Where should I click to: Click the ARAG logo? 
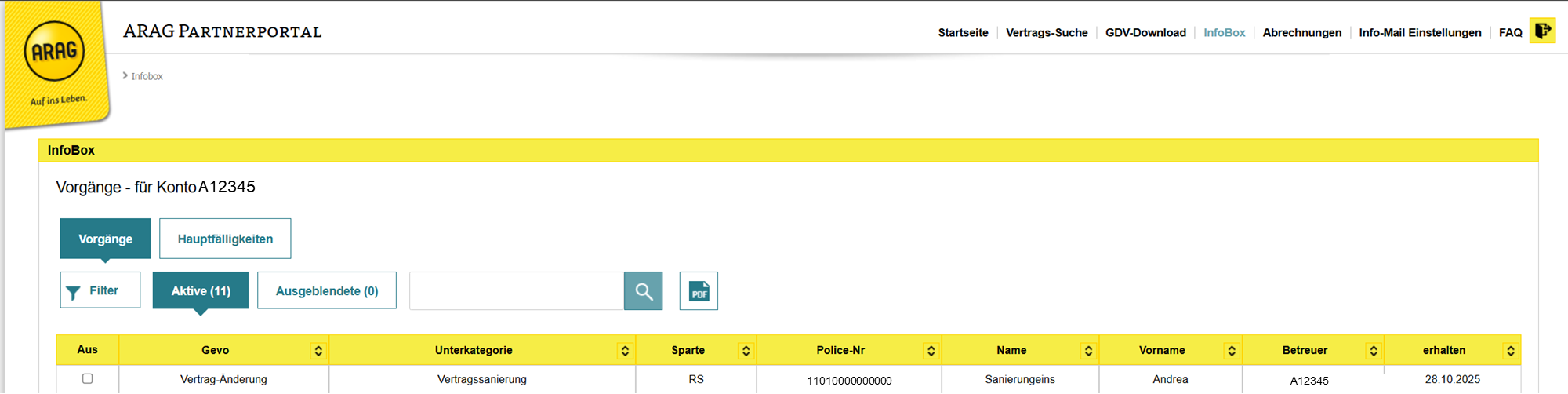tap(55, 52)
